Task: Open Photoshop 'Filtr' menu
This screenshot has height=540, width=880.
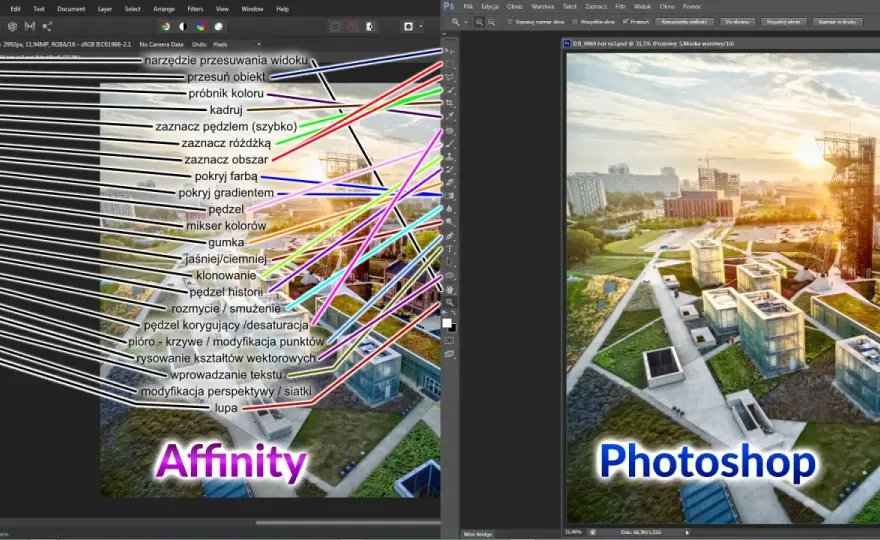Action: (x=620, y=7)
